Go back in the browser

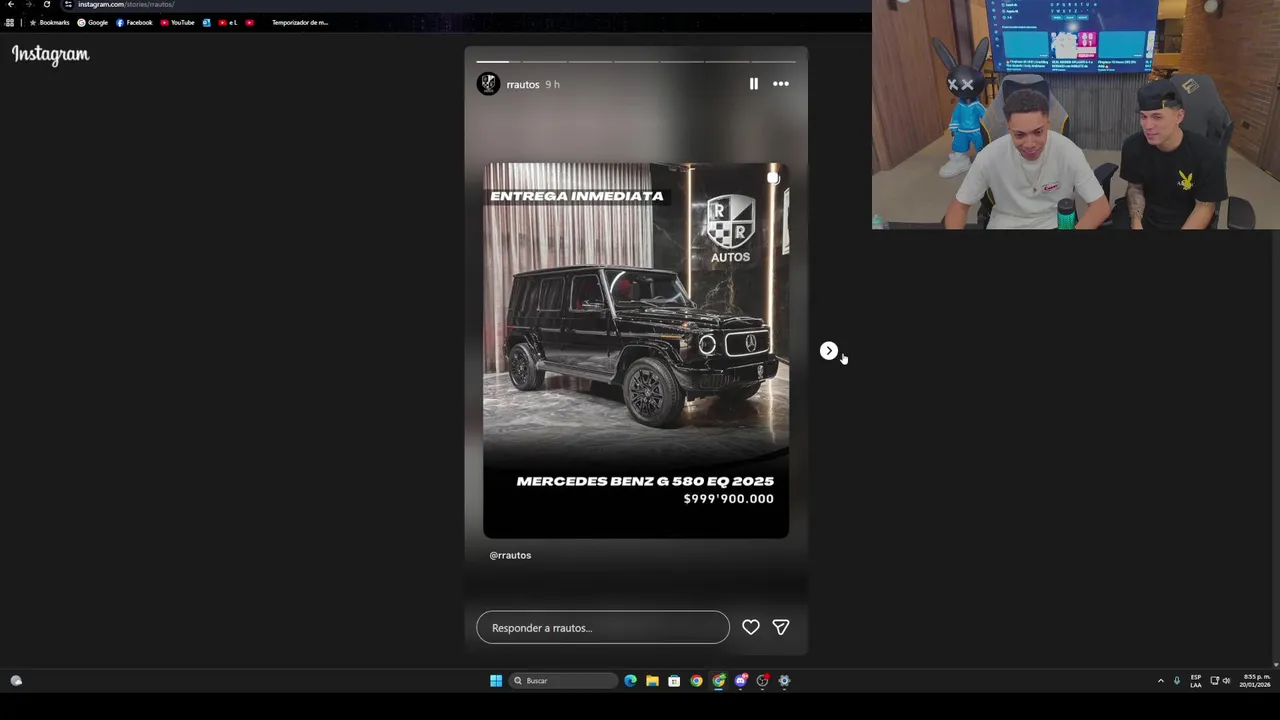click(x=11, y=5)
